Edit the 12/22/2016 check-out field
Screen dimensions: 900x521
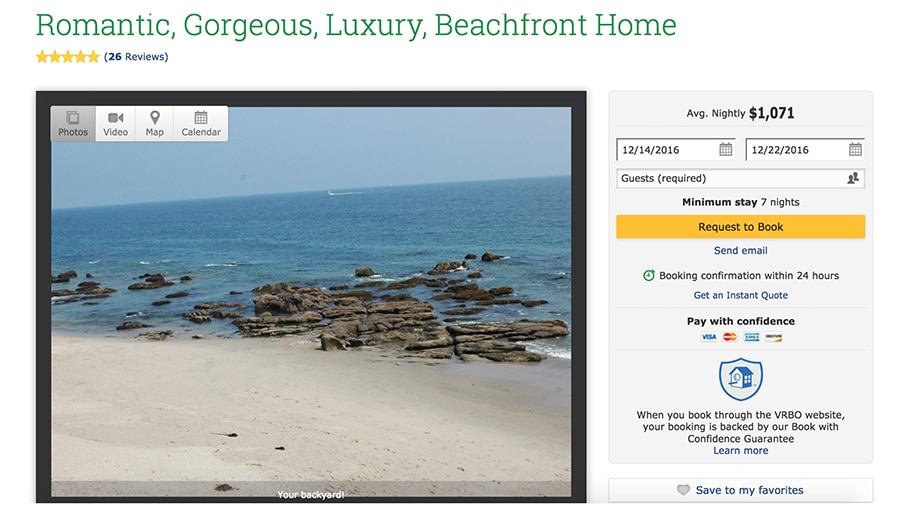click(x=805, y=150)
